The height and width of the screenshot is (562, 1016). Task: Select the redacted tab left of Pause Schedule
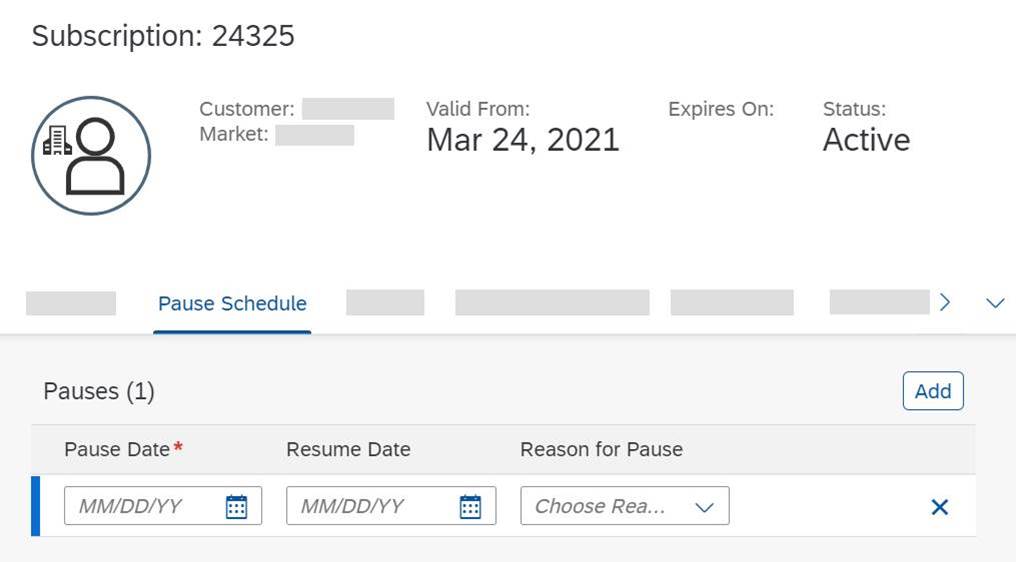point(71,303)
